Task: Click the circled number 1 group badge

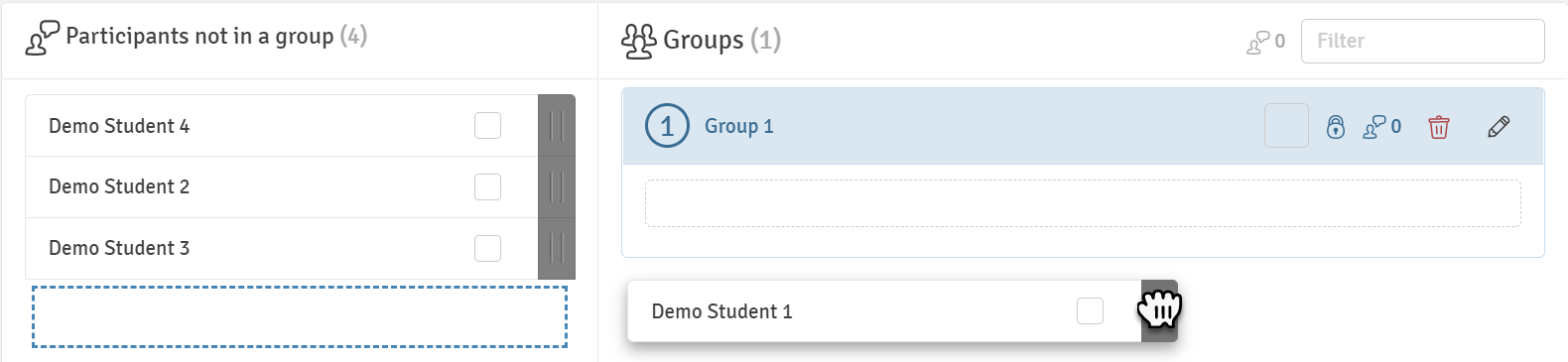Action: [667, 126]
